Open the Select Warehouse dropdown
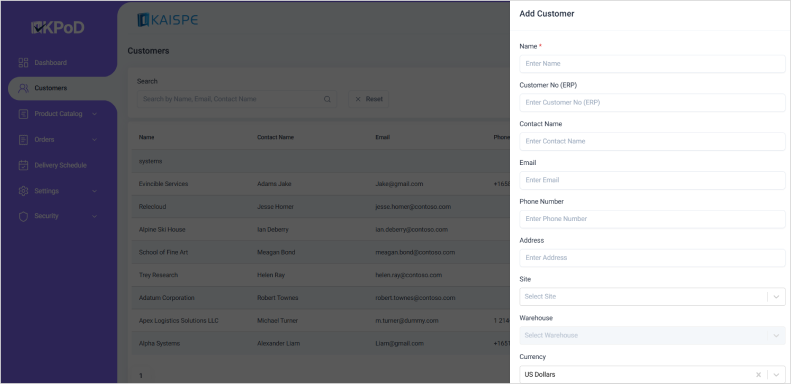 (652, 336)
